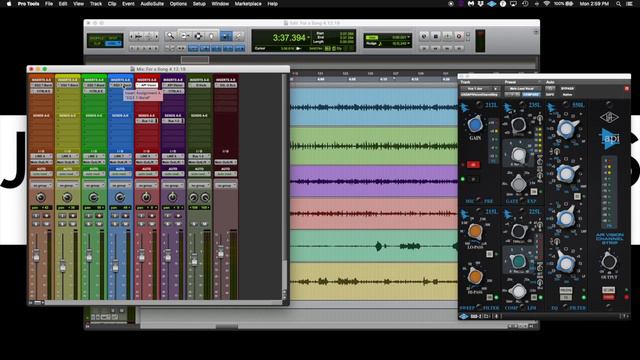The image size is (640, 360).
Task: Click the gate threshold knob under 235L
Action: pyautogui.click(x=518, y=124)
